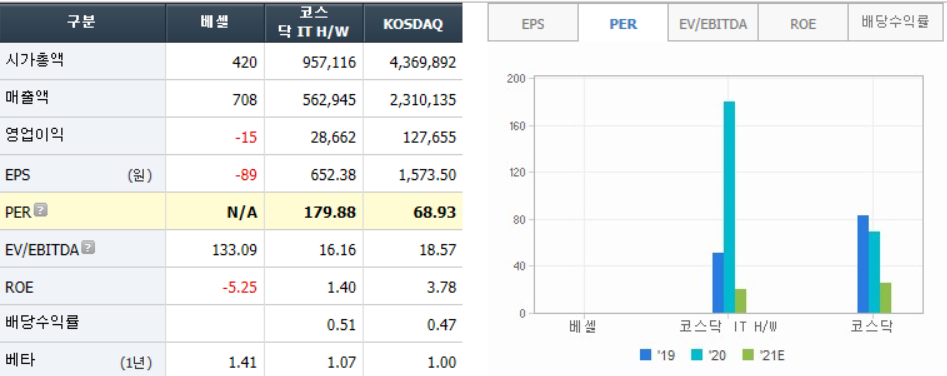Open the PER help question-mark icon
The image size is (947, 376).
[41, 210]
